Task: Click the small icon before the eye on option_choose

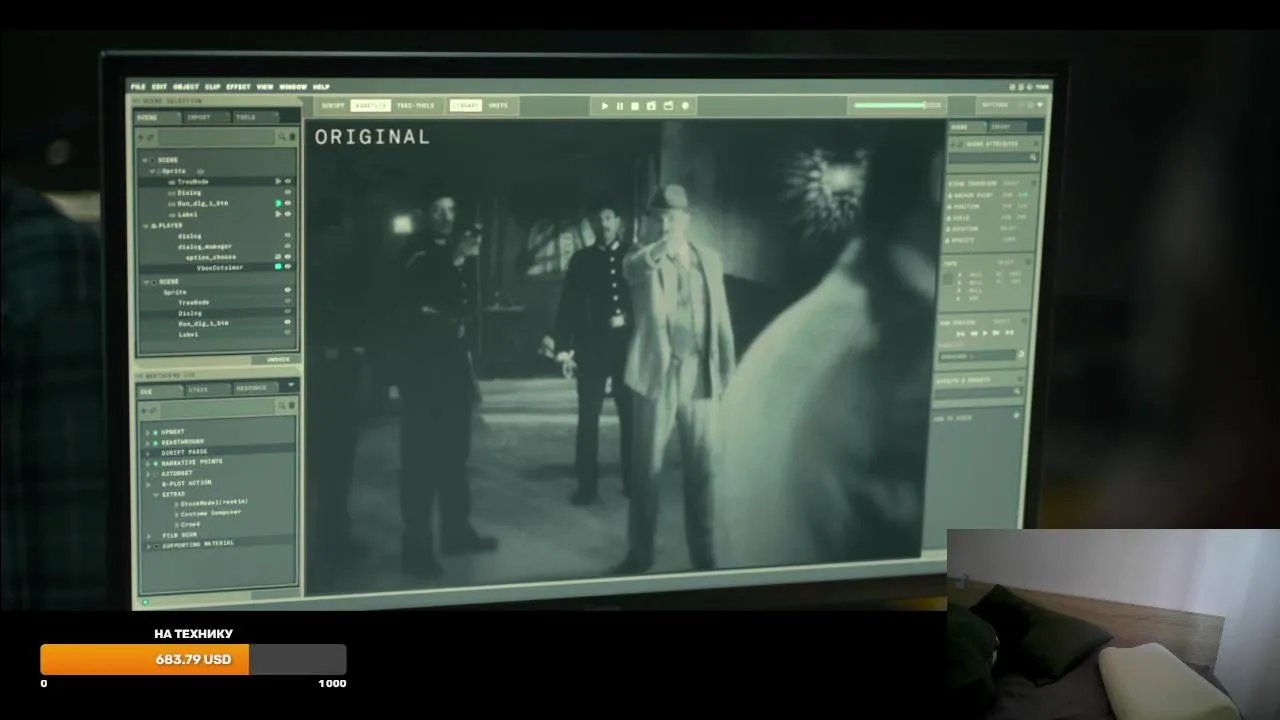Action: [x=278, y=257]
